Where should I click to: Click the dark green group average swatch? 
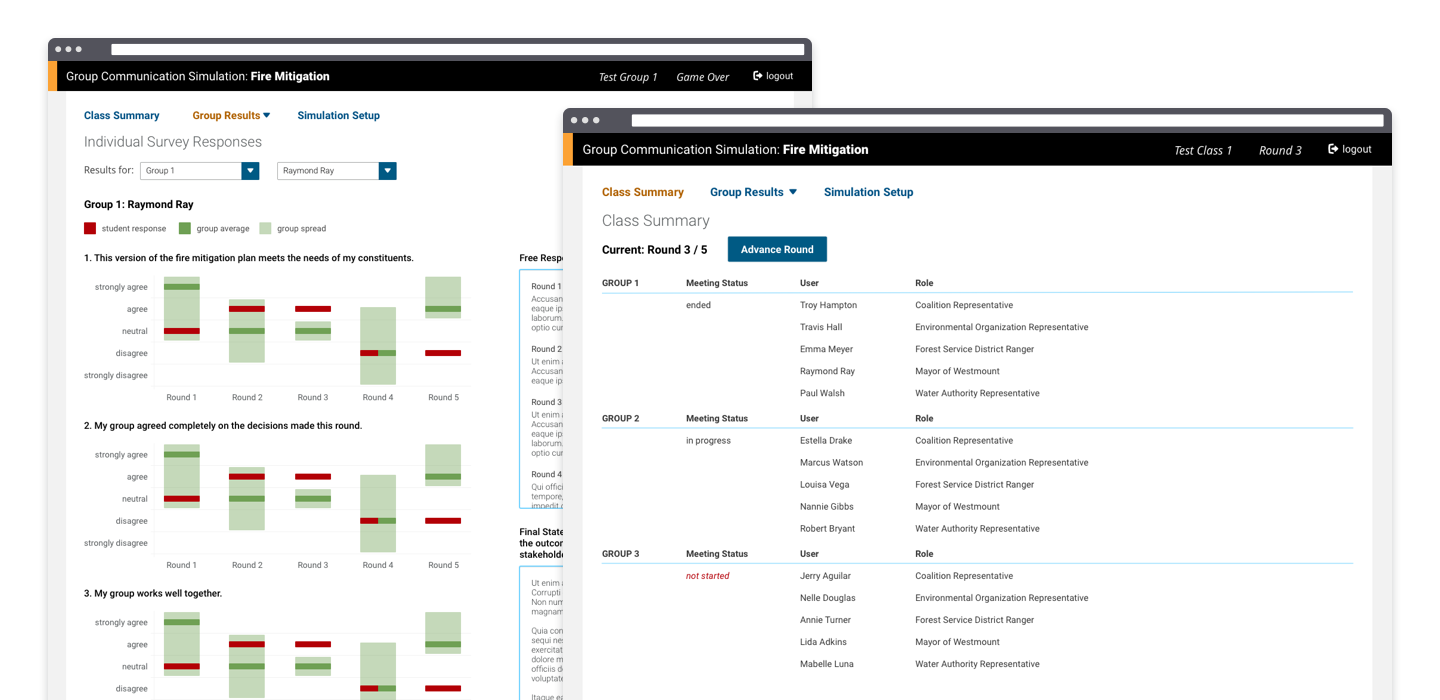(x=185, y=229)
